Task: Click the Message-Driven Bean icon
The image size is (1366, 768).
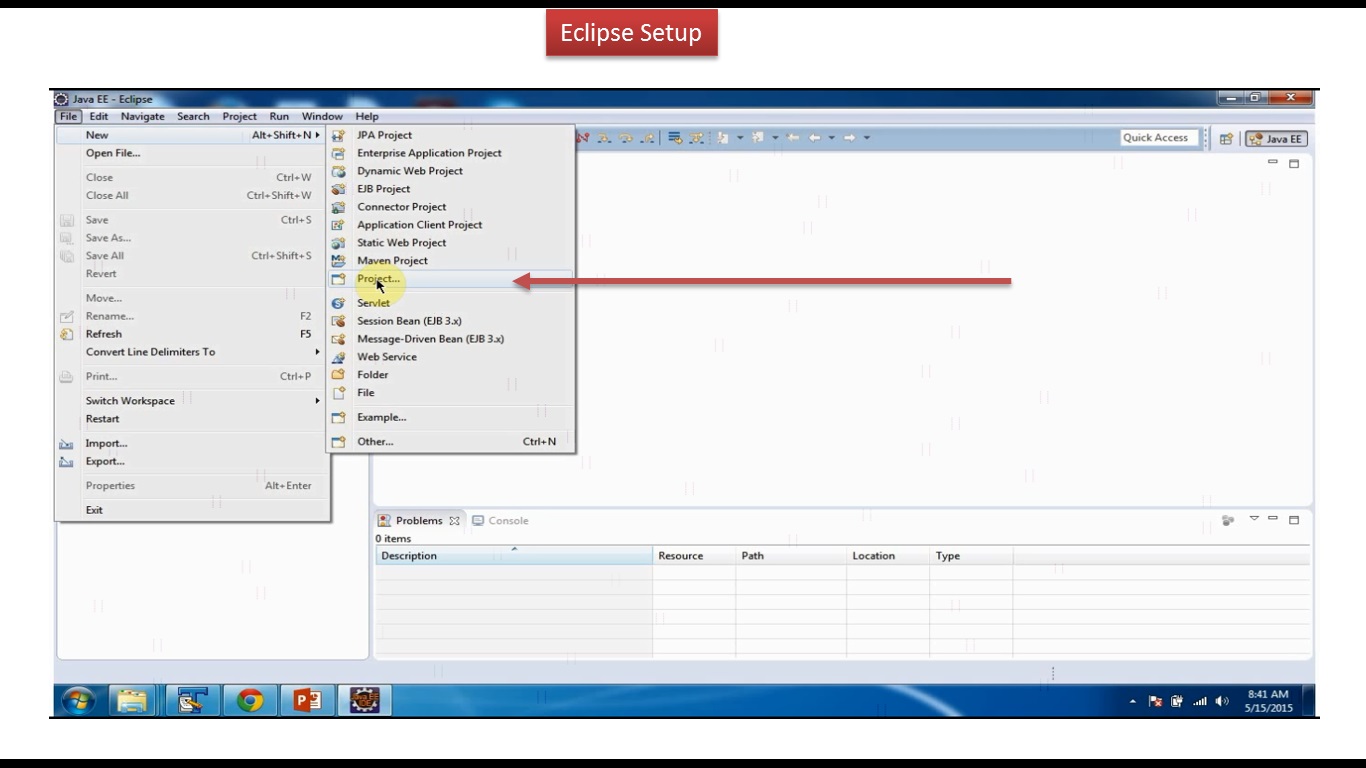Action: coord(338,339)
